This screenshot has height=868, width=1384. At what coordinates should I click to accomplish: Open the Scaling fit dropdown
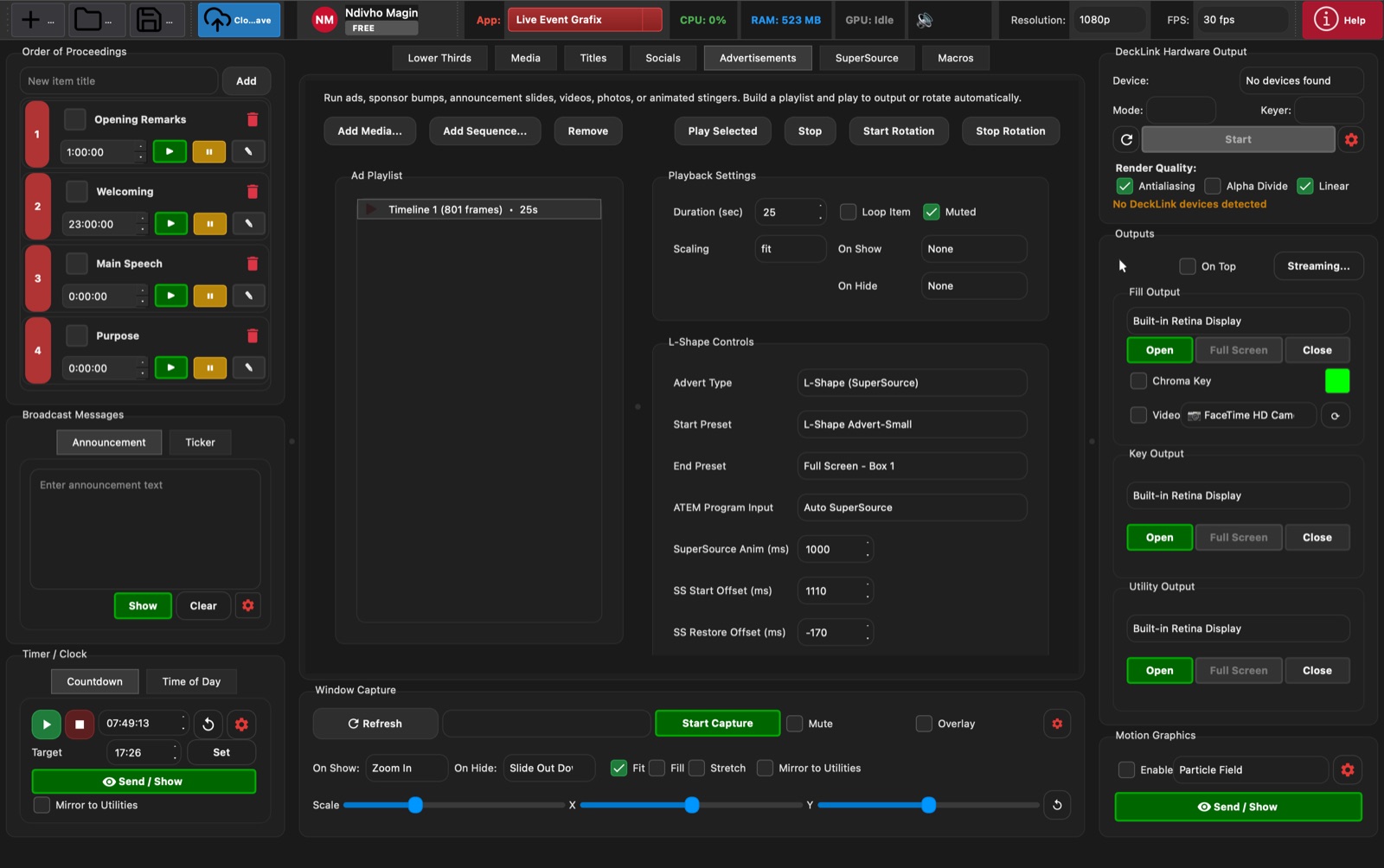point(791,249)
